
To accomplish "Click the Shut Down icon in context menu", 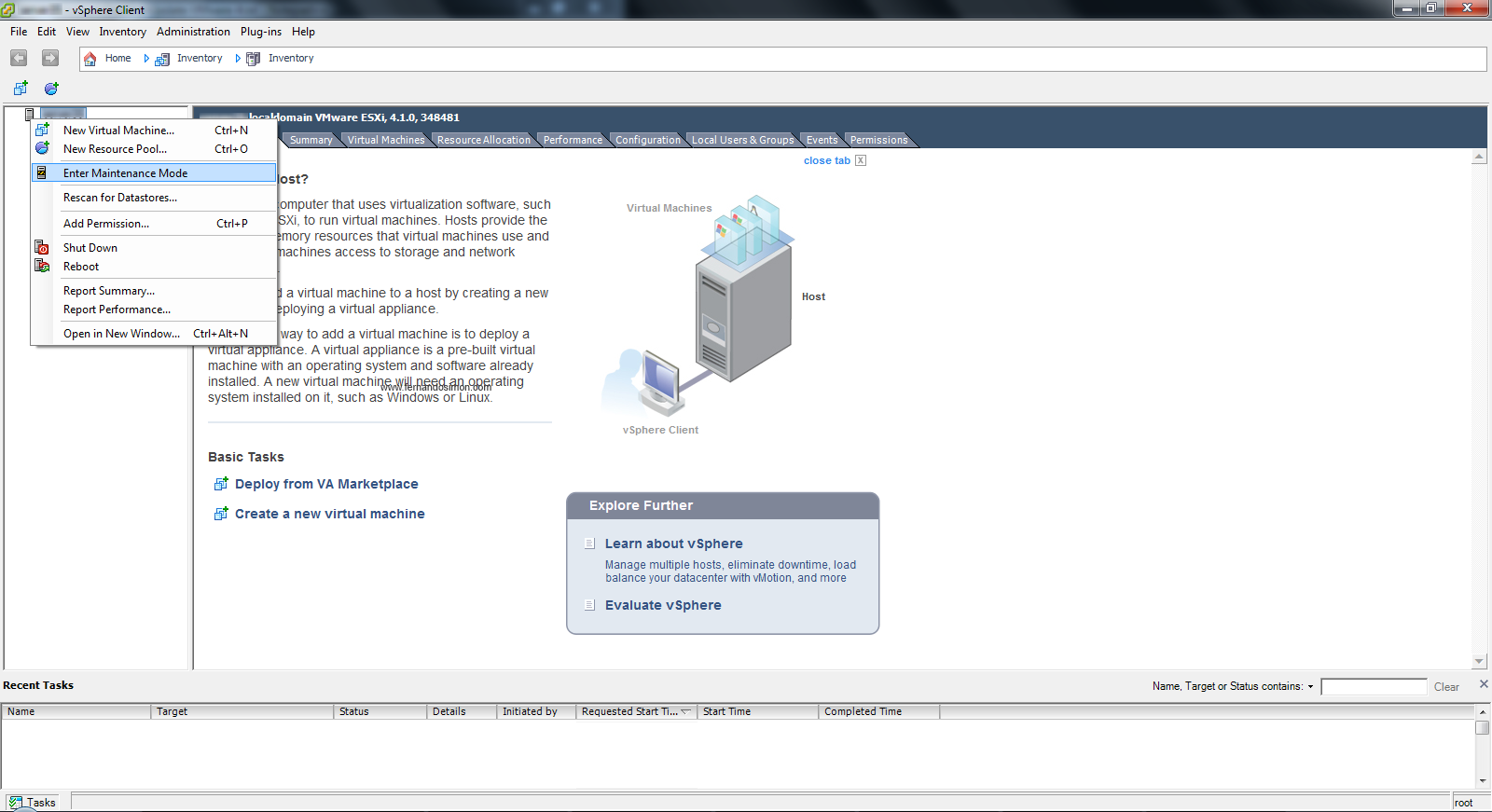I will coord(42,247).
